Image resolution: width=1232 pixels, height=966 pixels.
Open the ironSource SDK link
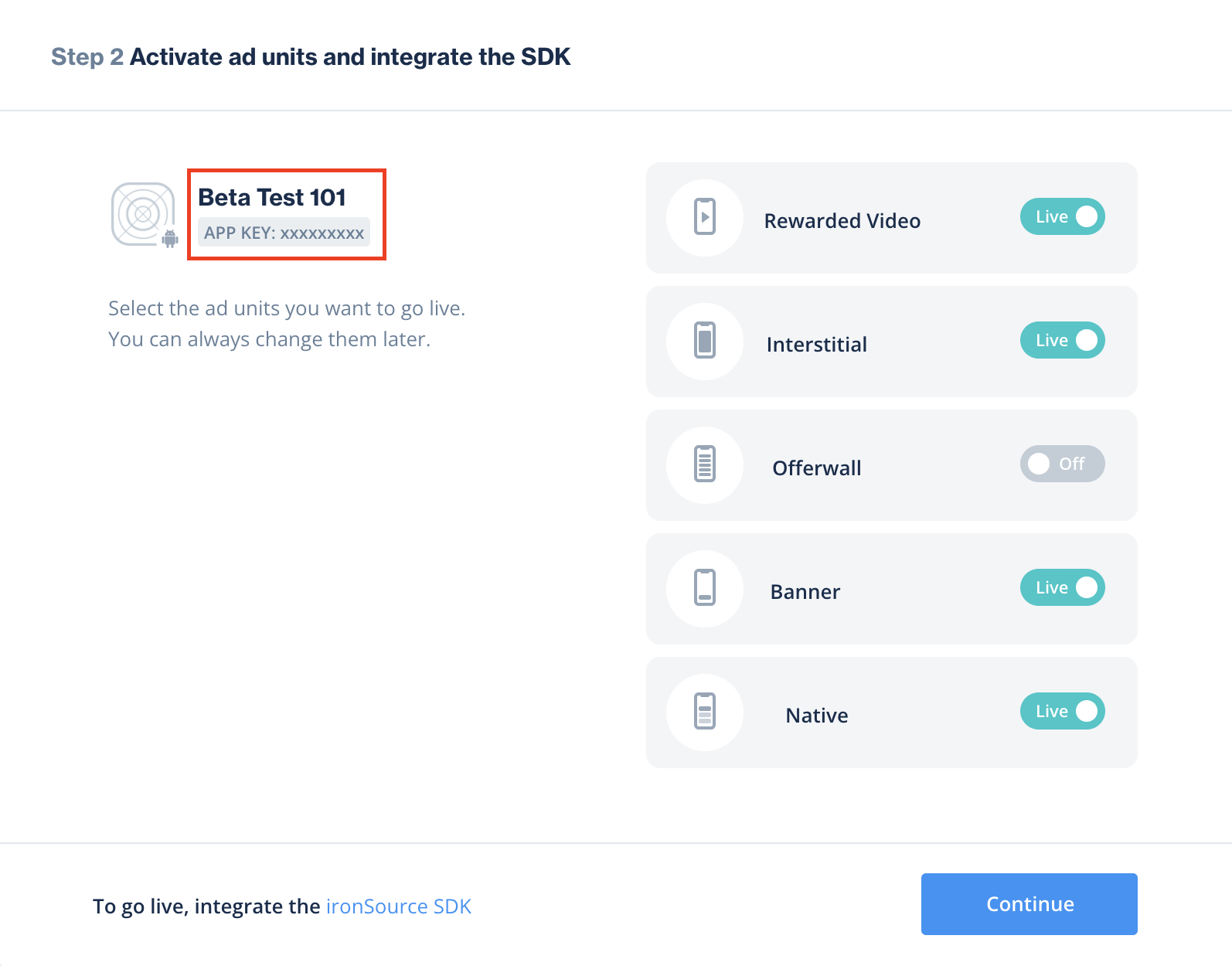point(398,906)
